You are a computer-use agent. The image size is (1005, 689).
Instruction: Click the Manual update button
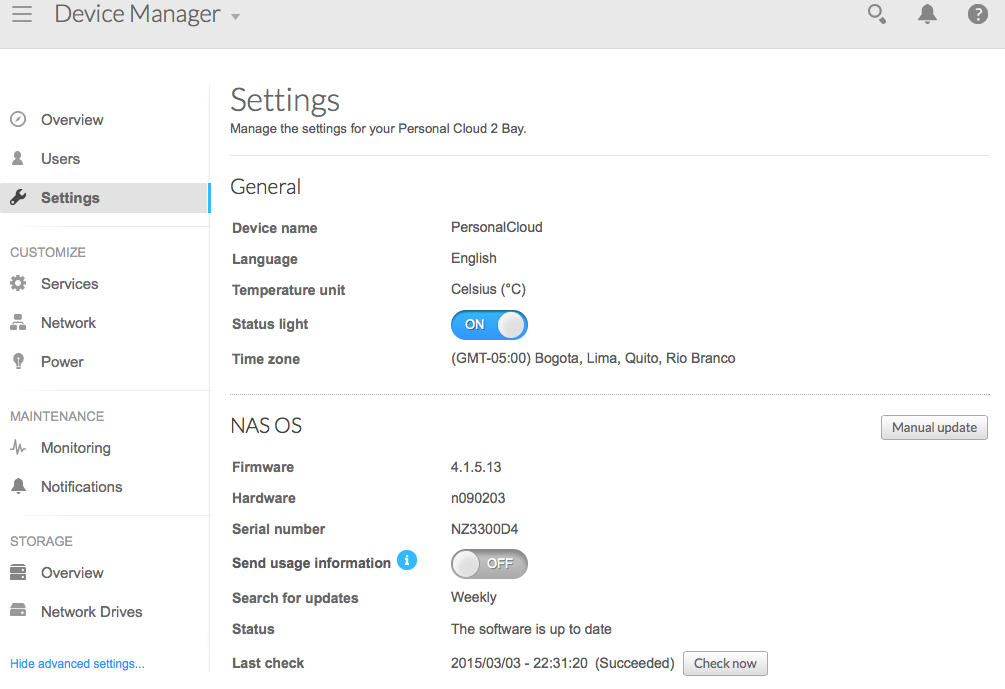[934, 428]
